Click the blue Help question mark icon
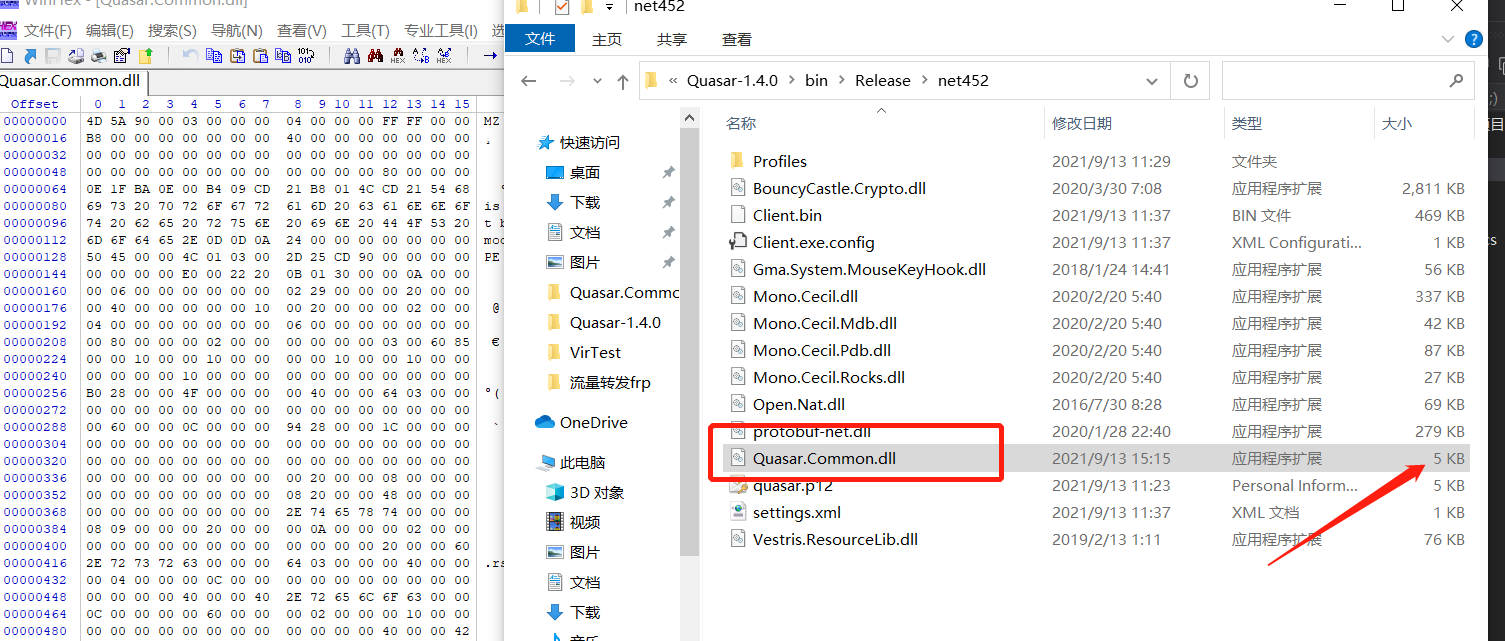This screenshot has height=641, width=1505. click(x=1473, y=39)
